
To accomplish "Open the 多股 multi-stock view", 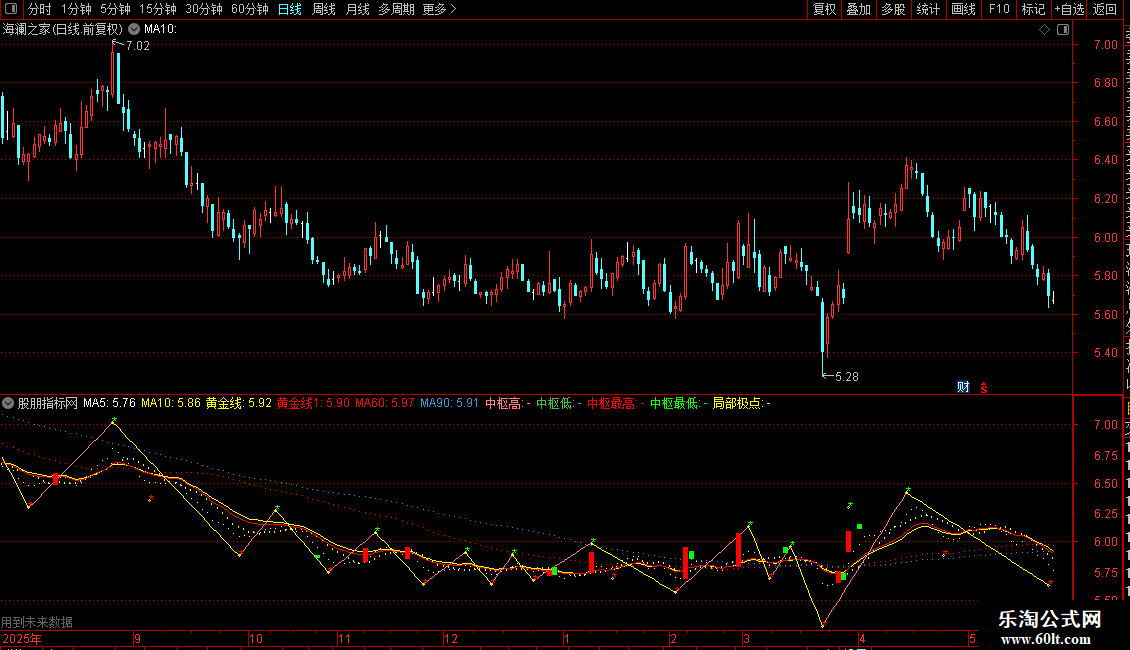I will pyautogui.click(x=894, y=9).
